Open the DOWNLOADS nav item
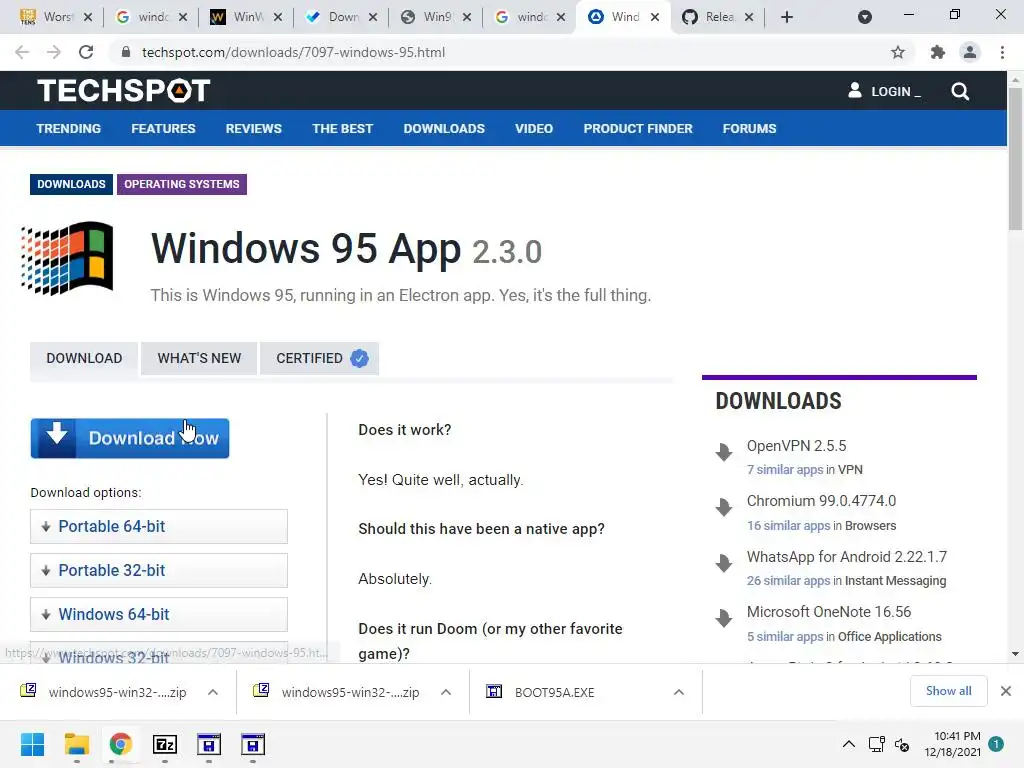Viewport: 1024px width, 768px height. 444,129
